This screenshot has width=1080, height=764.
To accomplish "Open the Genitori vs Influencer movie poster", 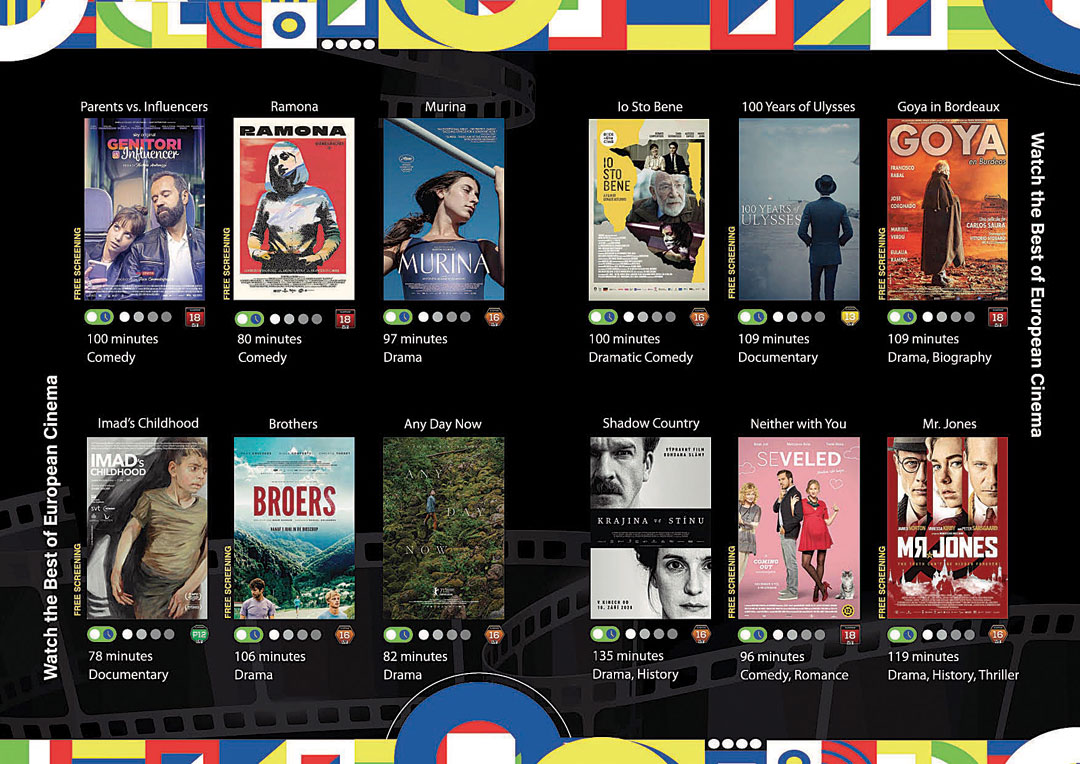I will point(145,209).
